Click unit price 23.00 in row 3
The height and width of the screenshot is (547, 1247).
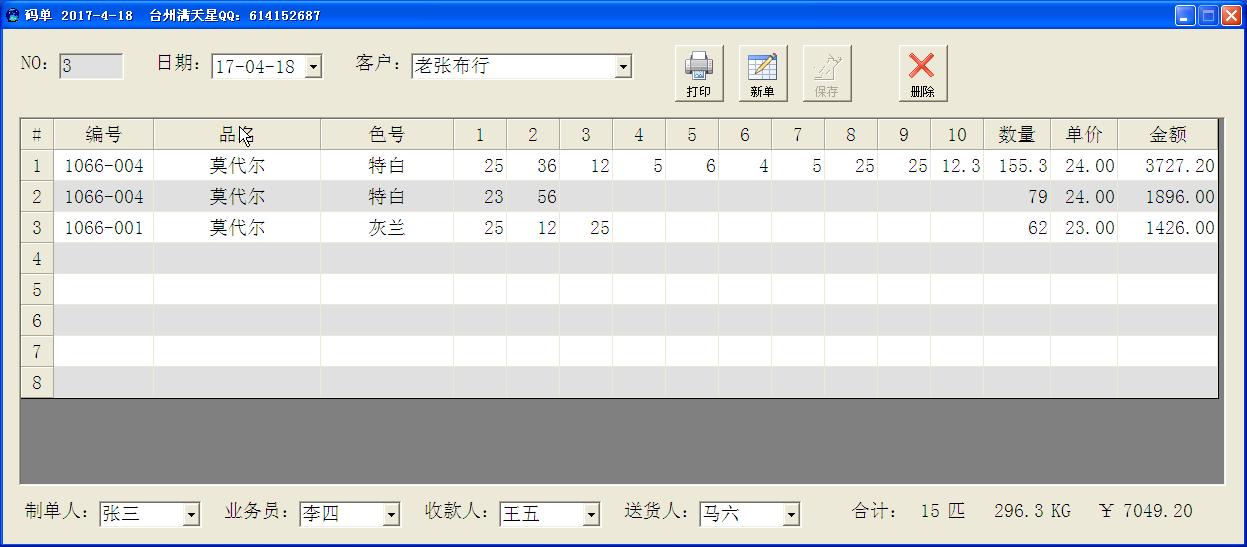click(1084, 228)
